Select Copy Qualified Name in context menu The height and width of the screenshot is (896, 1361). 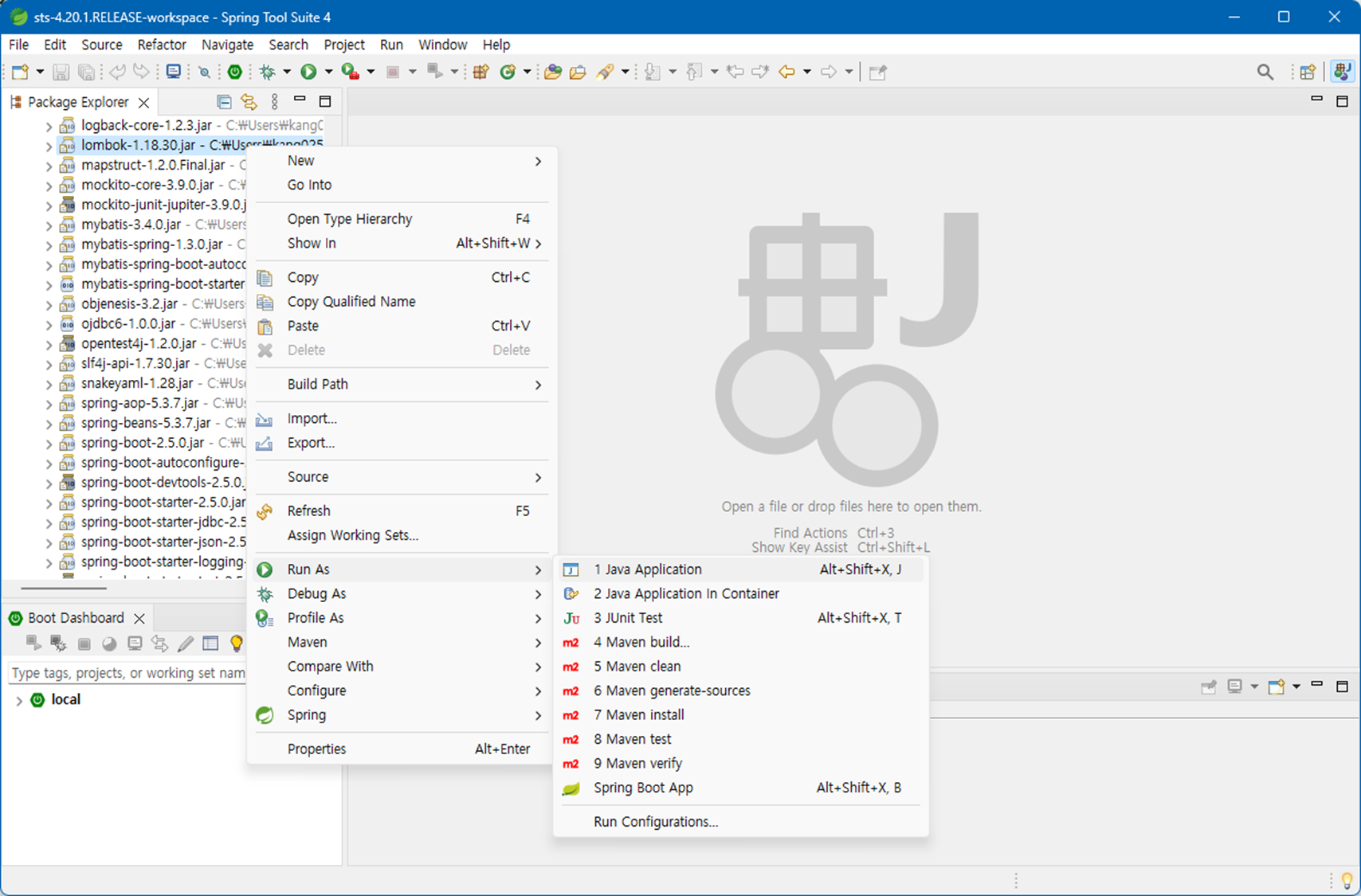tap(401, 301)
